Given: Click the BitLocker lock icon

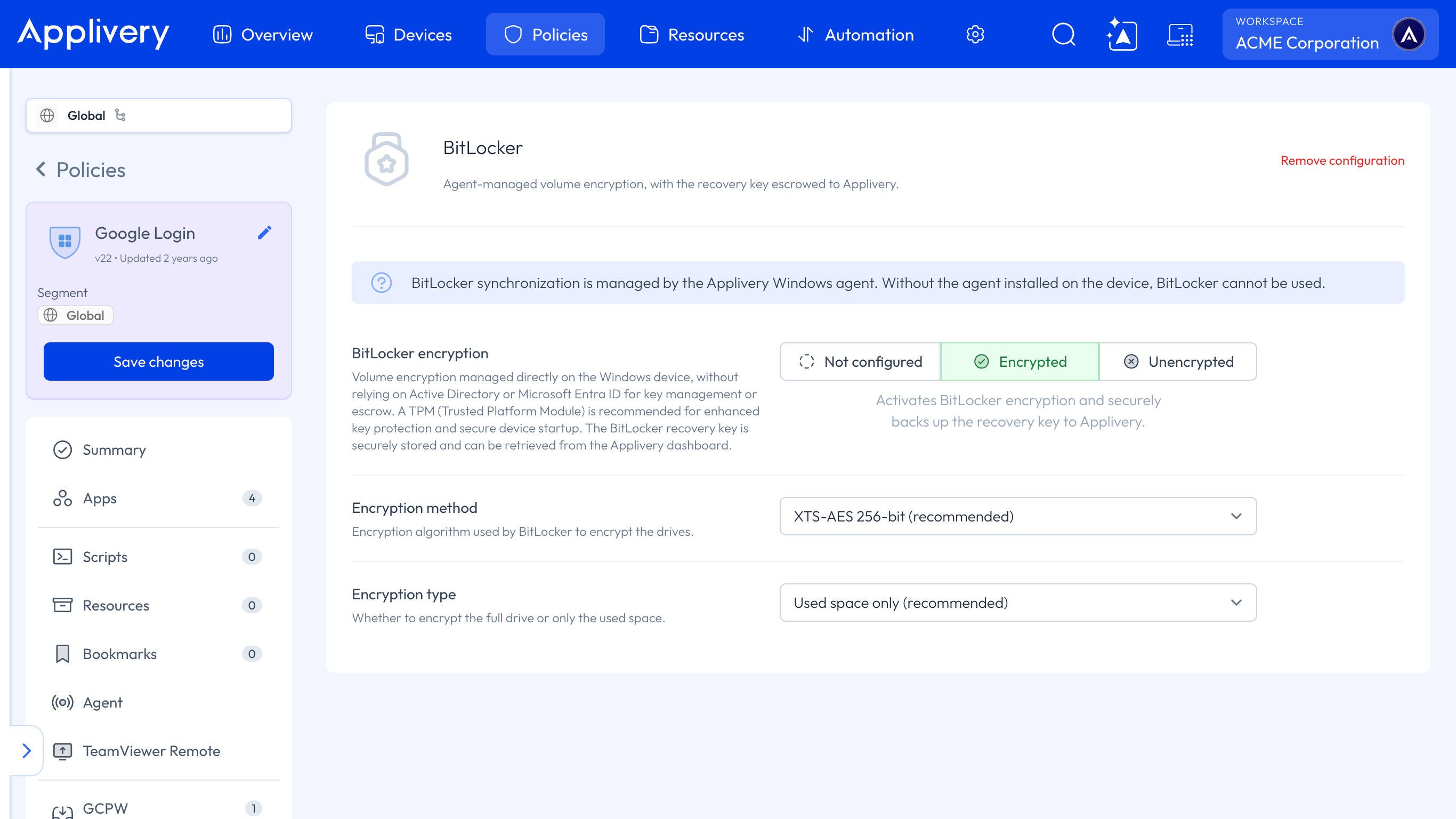Looking at the screenshot, I should click(386, 159).
